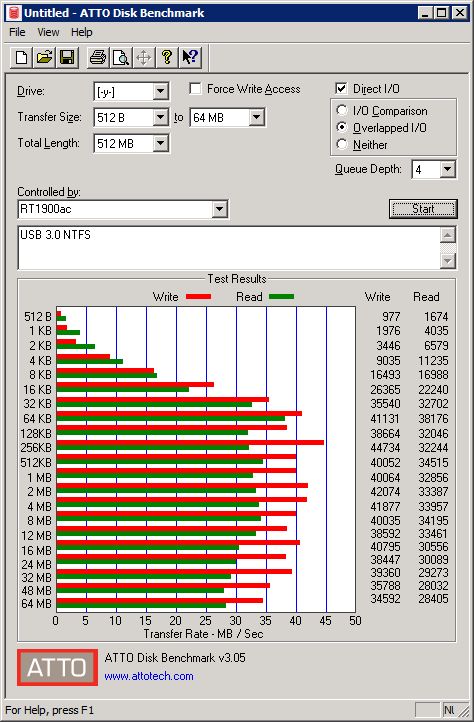474x722 pixels.
Task: Start the benchmark with Start button
Action: pyautogui.click(x=423, y=209)
